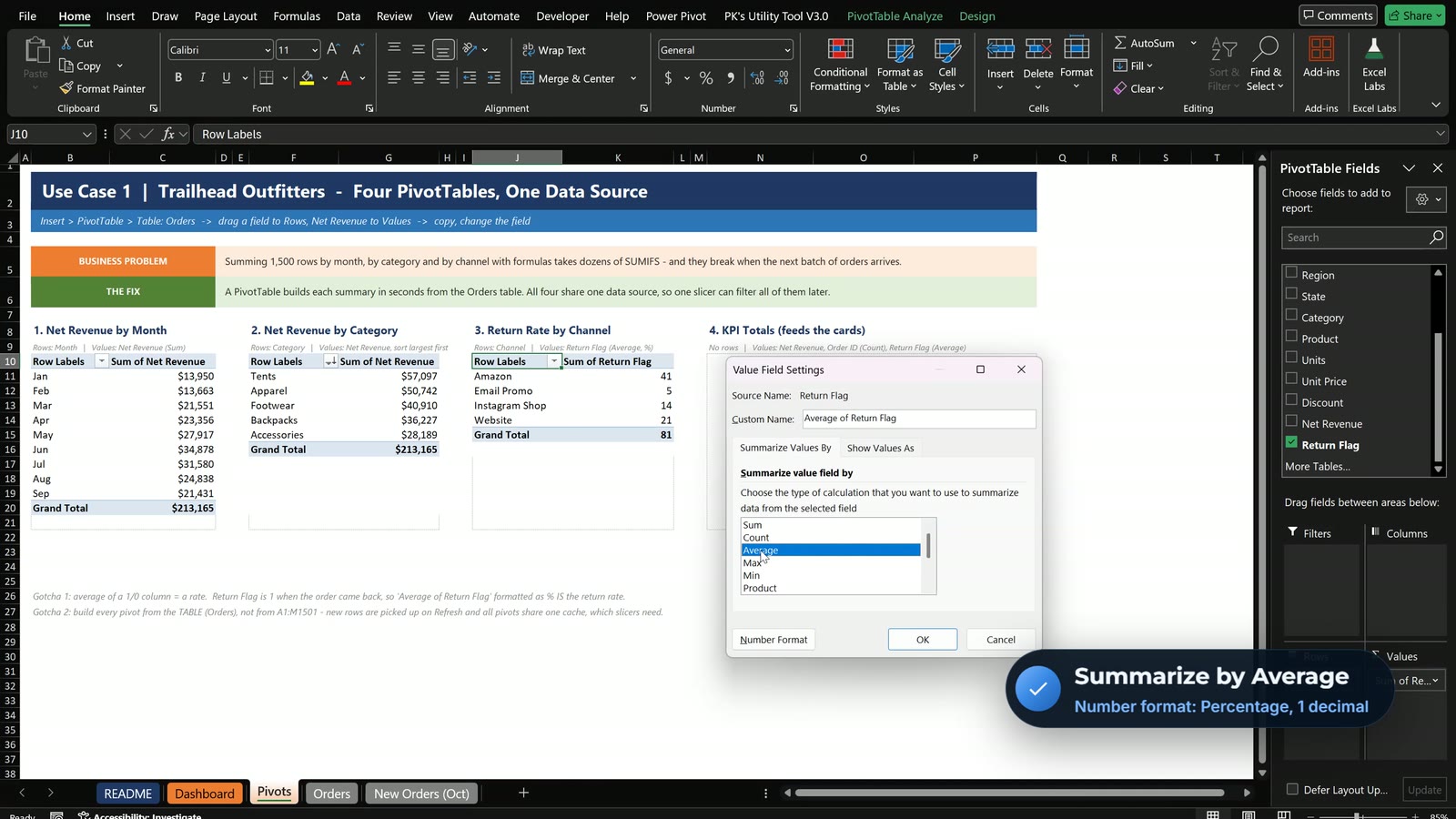Image resolution: width=1456 pixels, height=819 pixels.
Task: Switch to Show Values As tab
Action: point(880,448)
